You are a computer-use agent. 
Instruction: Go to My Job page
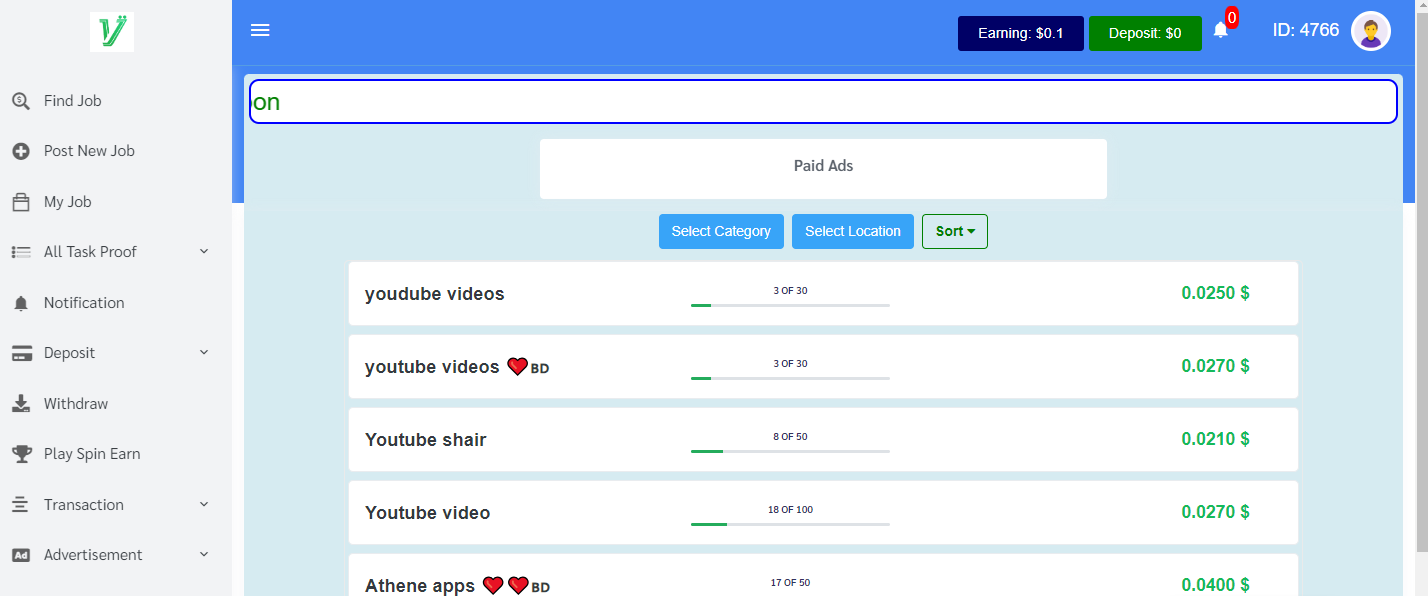click(x=67, y=202)
